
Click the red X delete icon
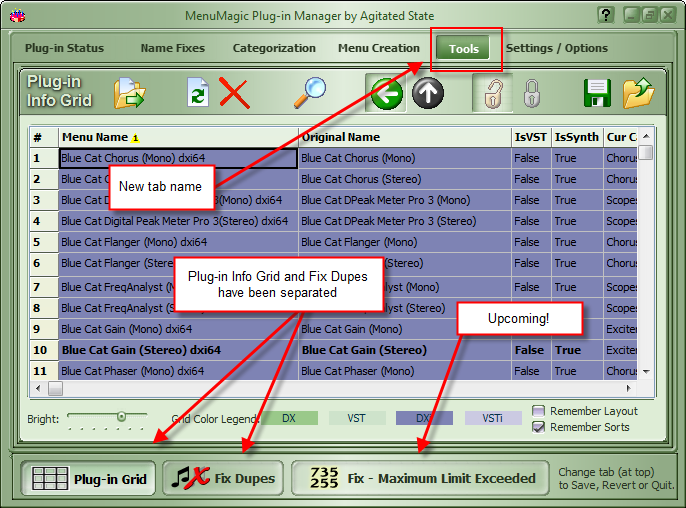[234, 93]
